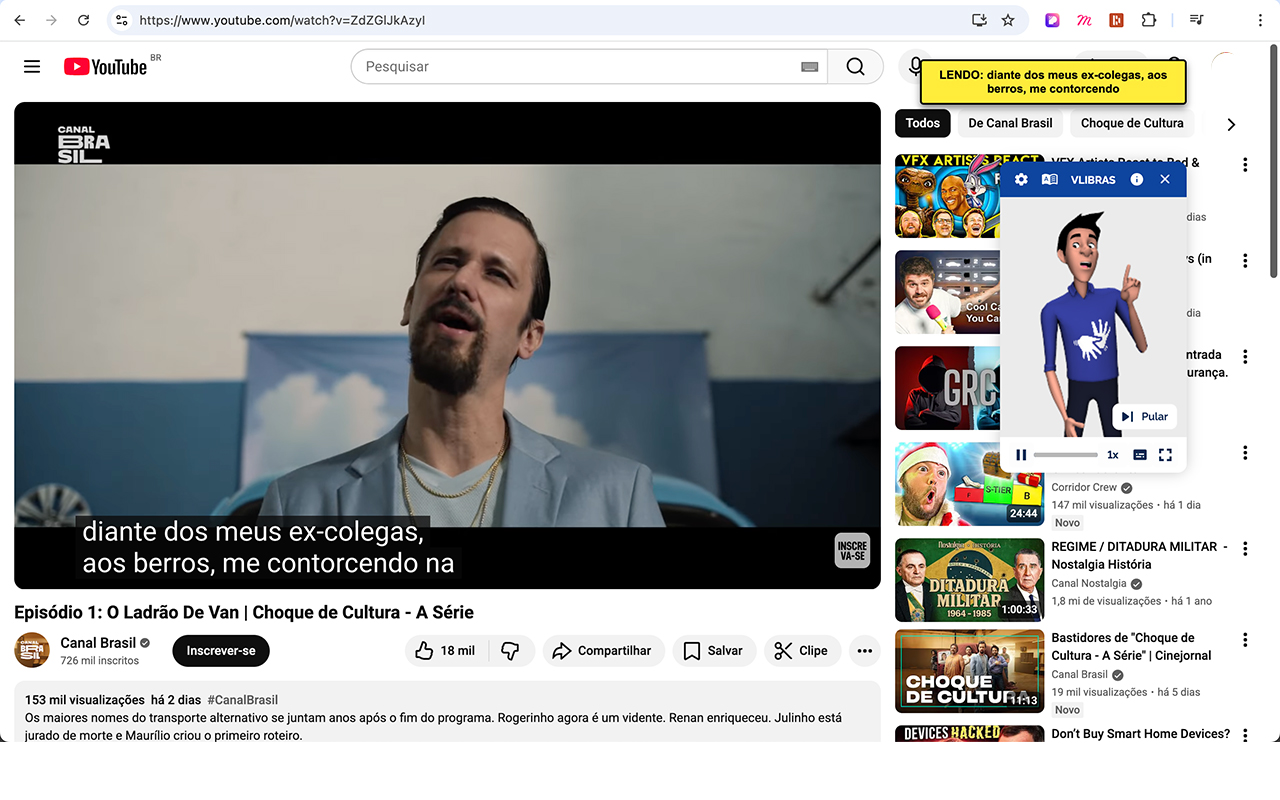Open the Canal Brasil channel name link
This screenshot has height=800, width=1280.
pyautogui.click(x=98, y=643)
